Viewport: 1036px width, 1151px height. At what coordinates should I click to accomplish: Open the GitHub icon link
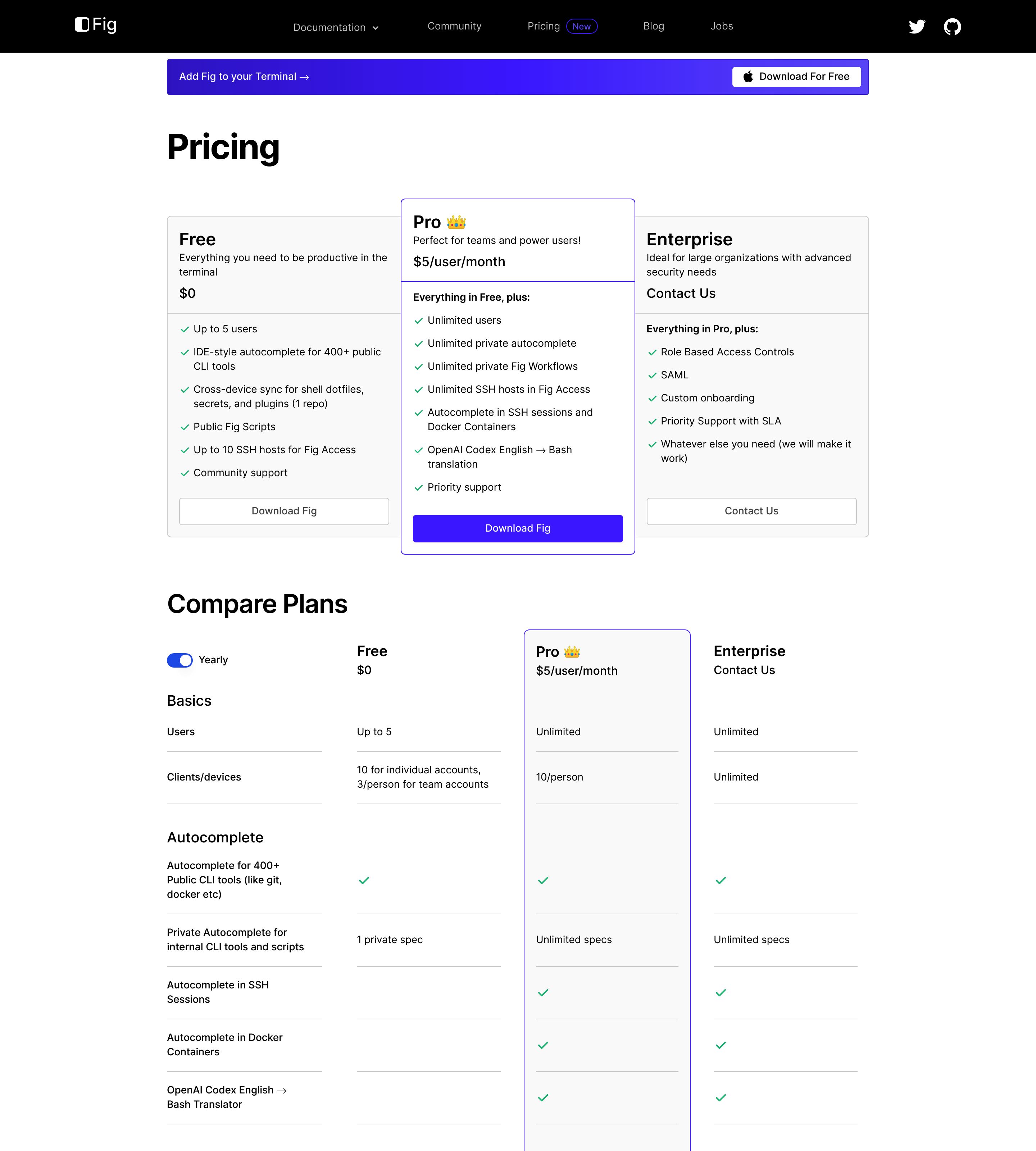coord(952,27)
